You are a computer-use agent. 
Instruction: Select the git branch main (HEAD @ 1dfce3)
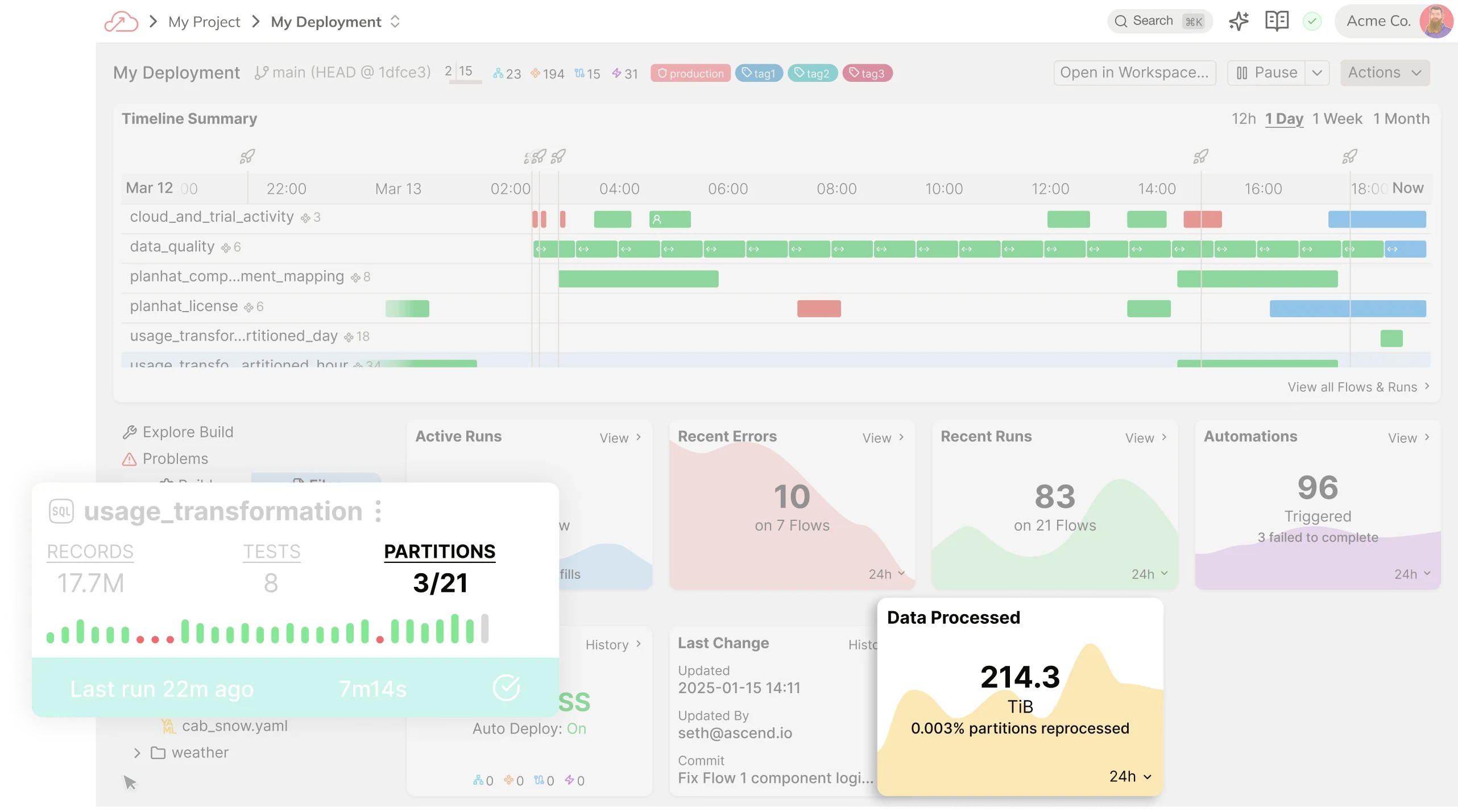[341, 72]
